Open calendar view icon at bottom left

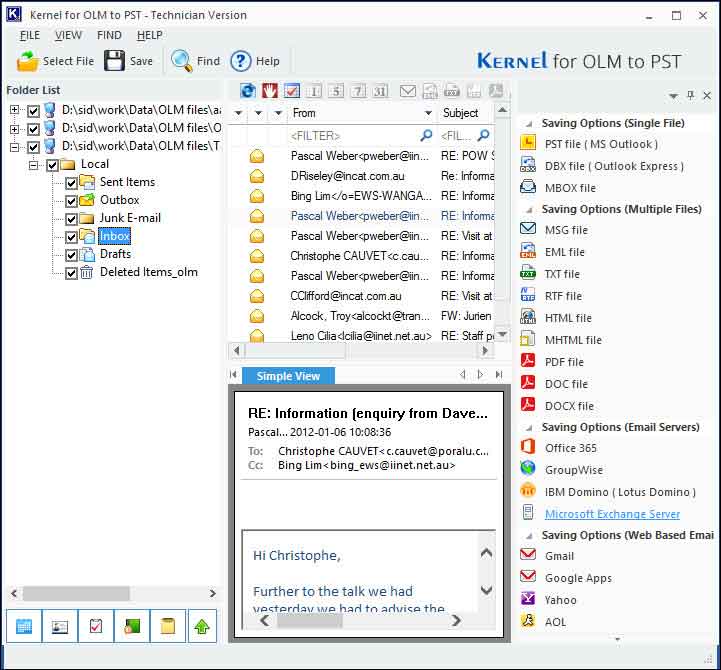pyautogui.click(x=24, y=626)
